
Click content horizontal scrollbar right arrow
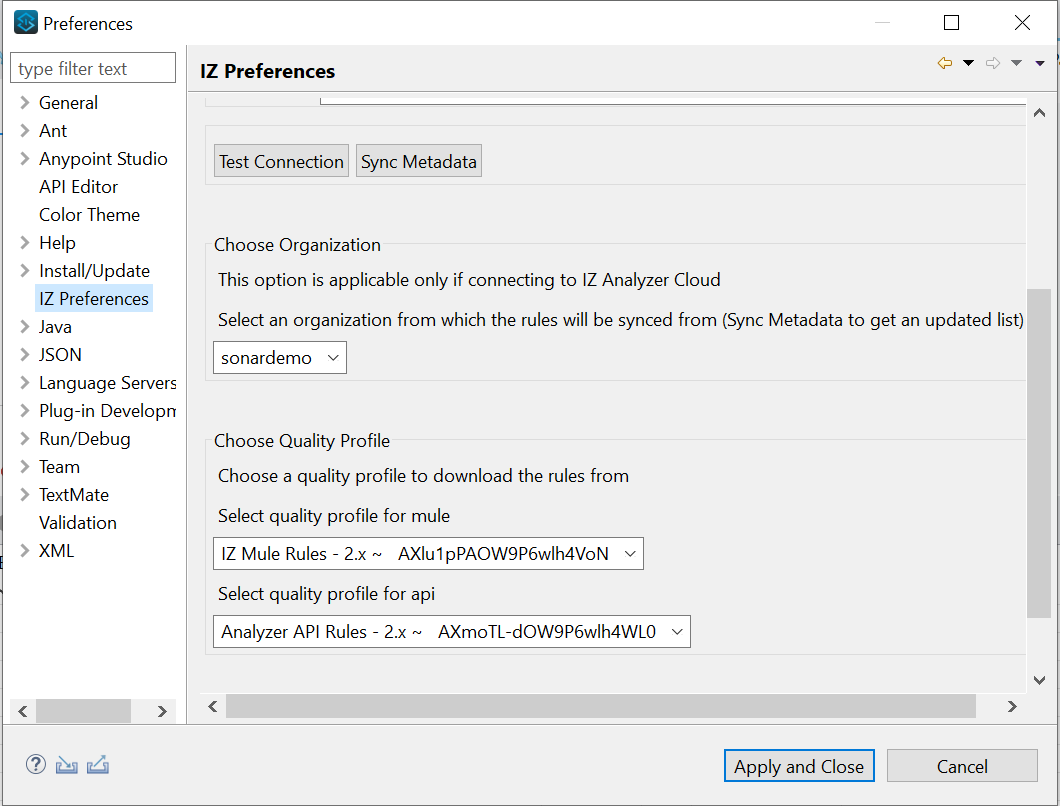pos(1012,706)
